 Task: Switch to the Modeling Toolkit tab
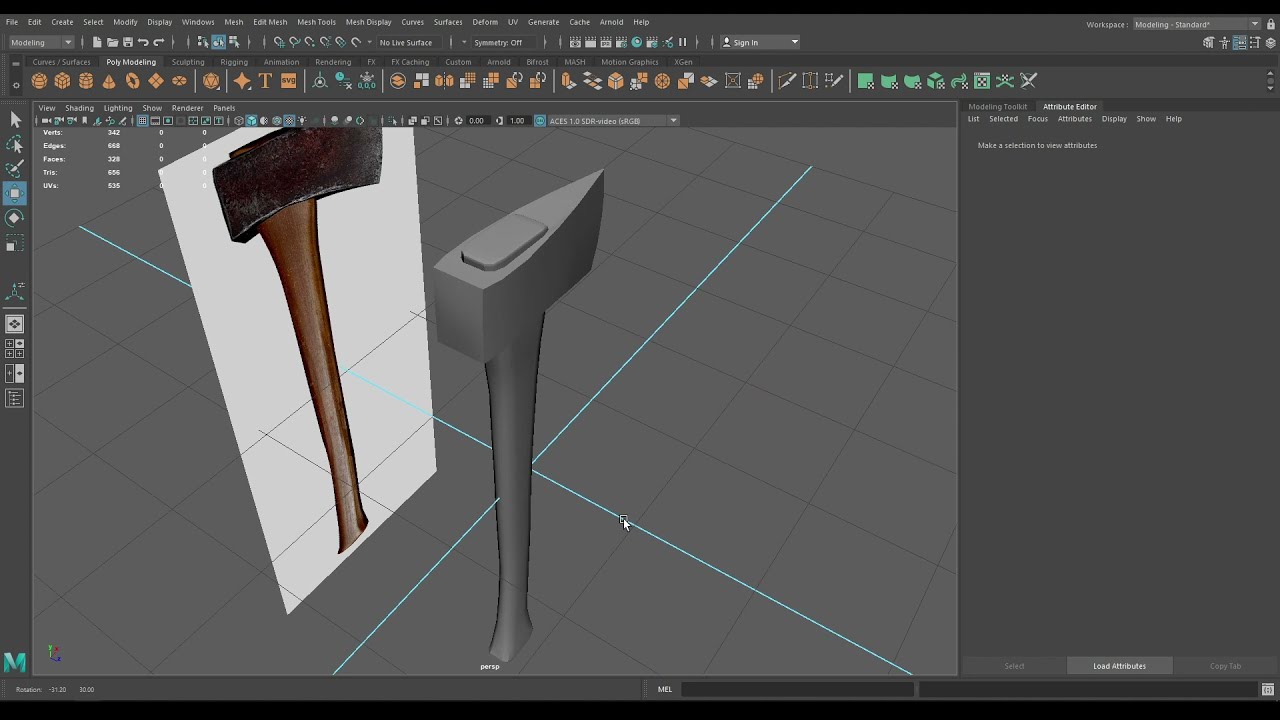coord(997,106)
